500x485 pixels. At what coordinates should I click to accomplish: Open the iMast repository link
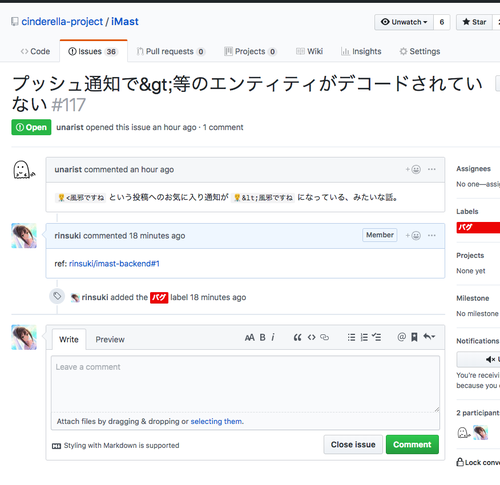125,22
